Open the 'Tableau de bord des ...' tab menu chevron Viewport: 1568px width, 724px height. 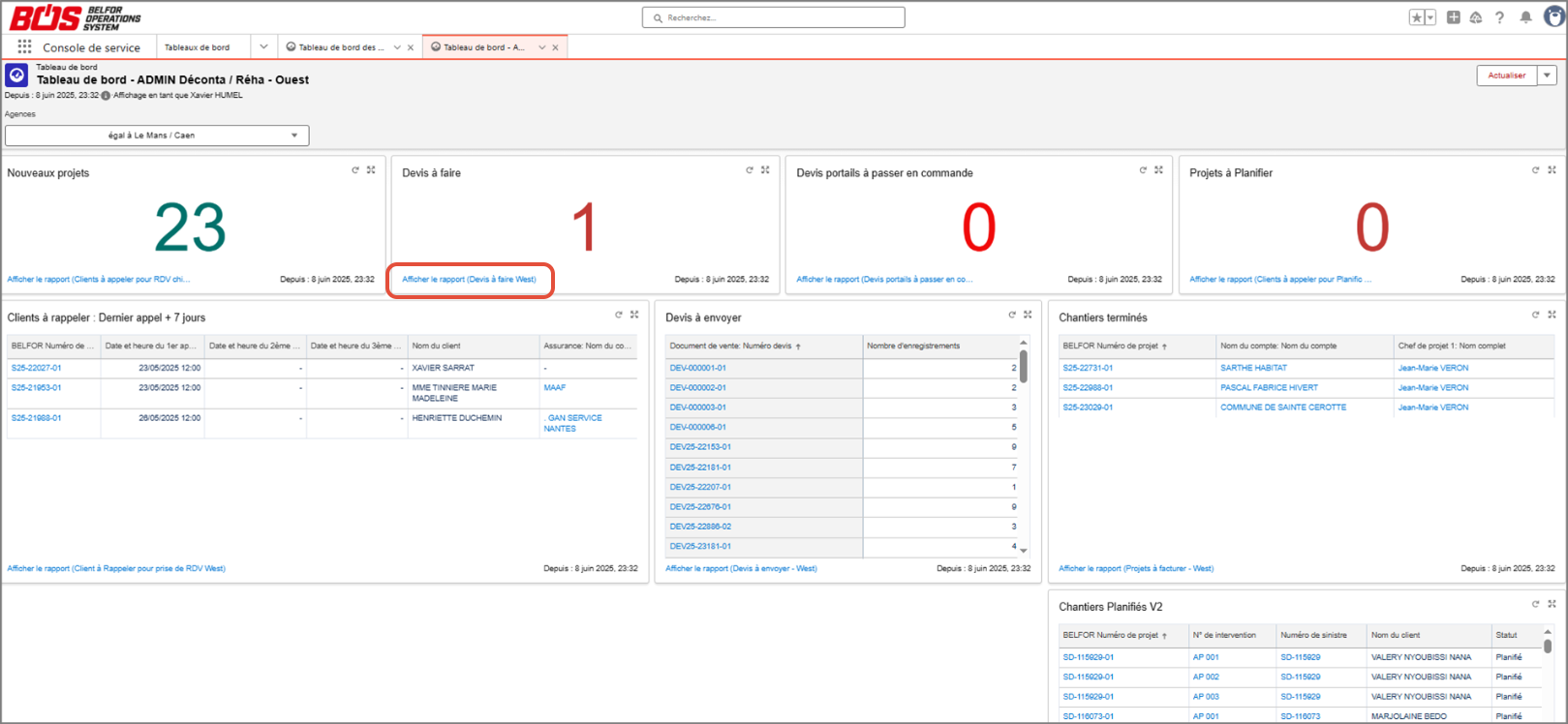click(x=397, y=47)
